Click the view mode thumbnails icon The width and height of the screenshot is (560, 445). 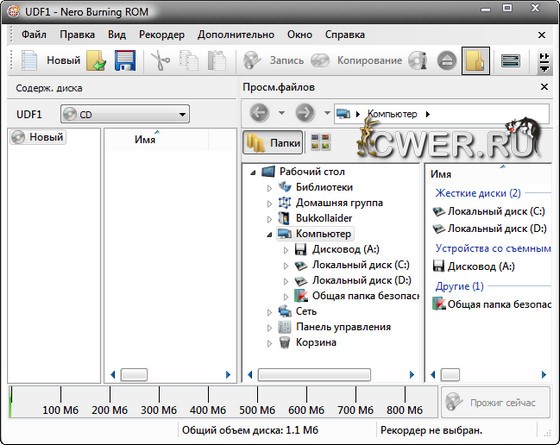(320, 142)
